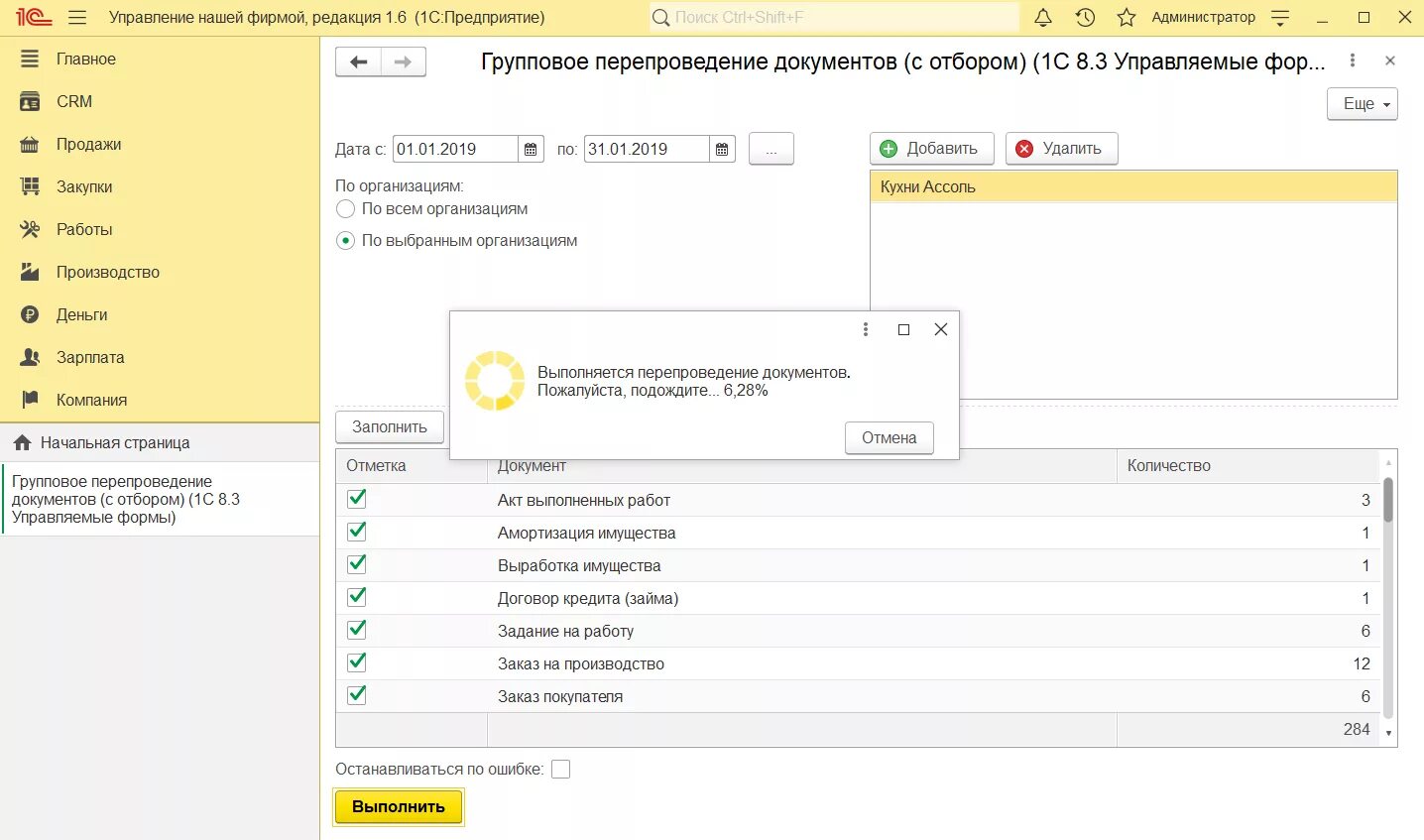Open Компания section
Image resolution: width=1424 pixels, height=840 pixels.
point(91,400)
